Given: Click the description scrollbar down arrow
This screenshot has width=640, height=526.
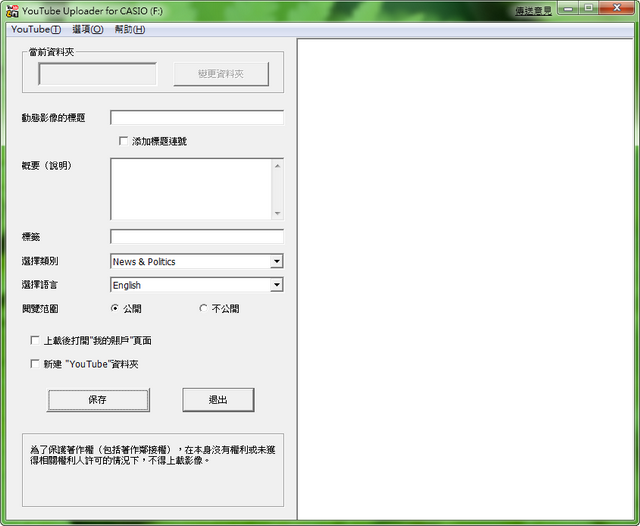Looking at the screenshot, I should [x=278, y=213].
